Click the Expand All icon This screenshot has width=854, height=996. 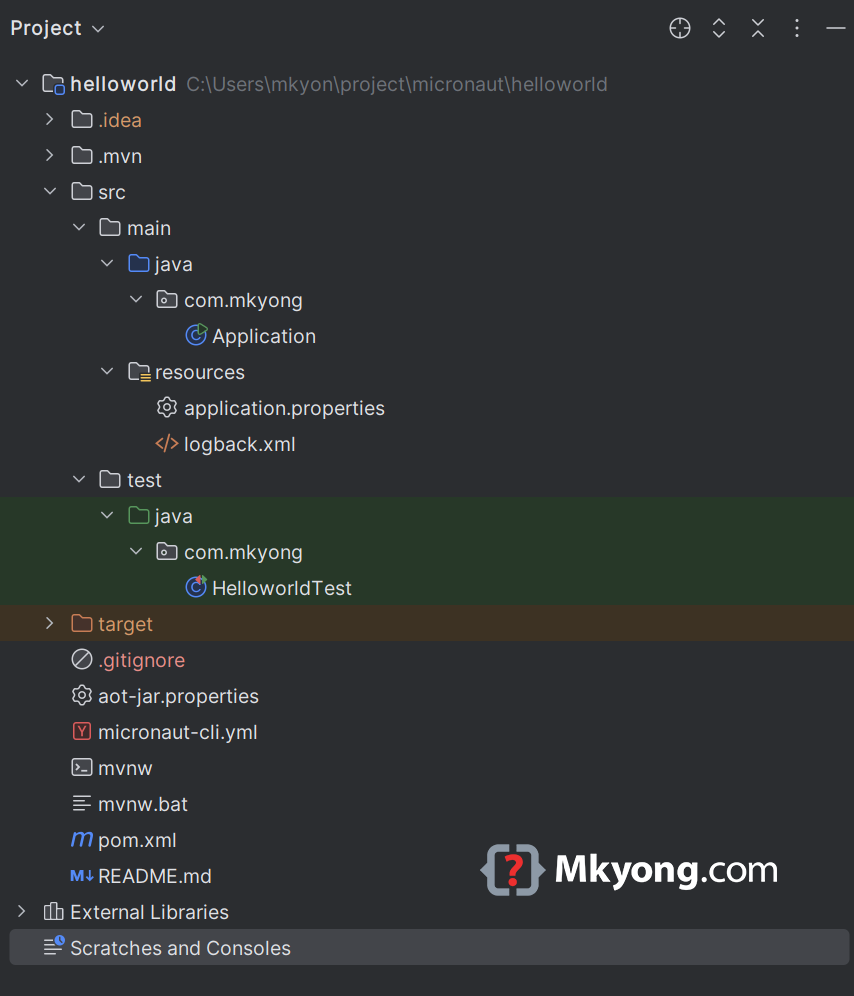[x=719, y=28]
